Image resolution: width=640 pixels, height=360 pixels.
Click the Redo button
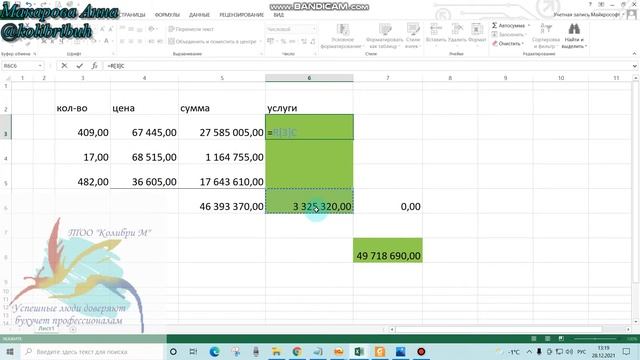coord(43,4)
